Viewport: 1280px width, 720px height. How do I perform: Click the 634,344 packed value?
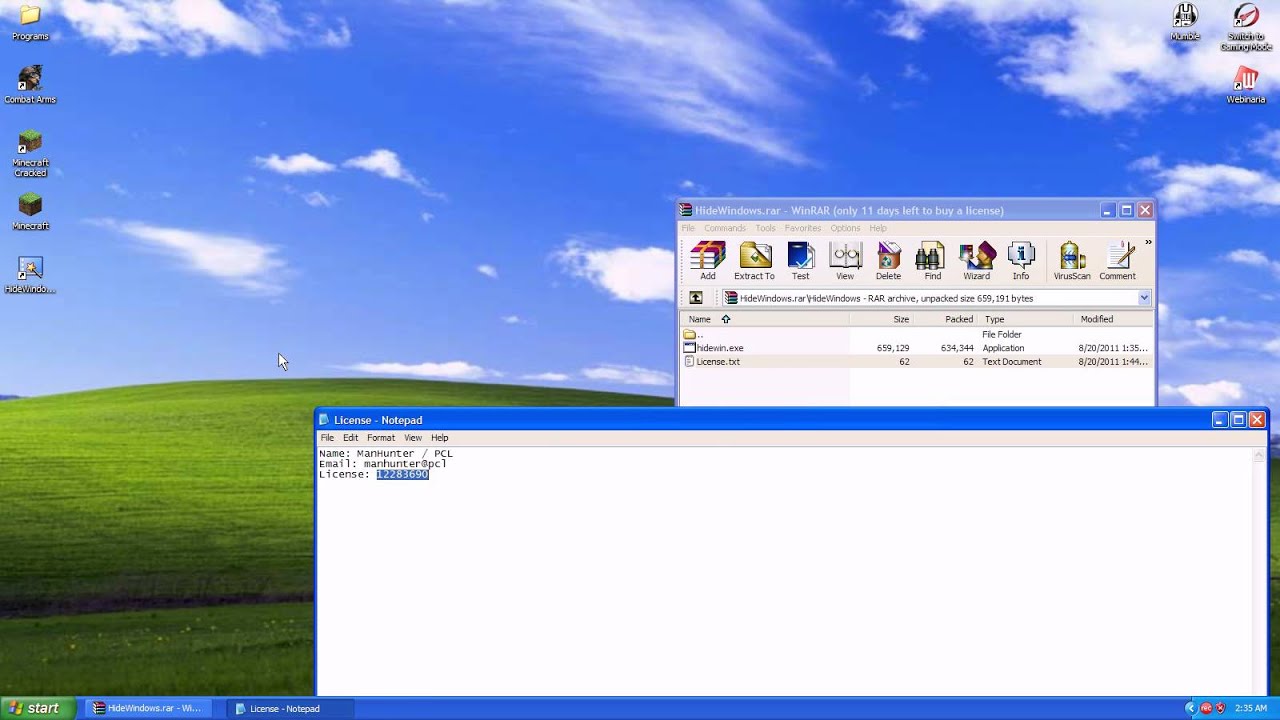pos(957,348)
